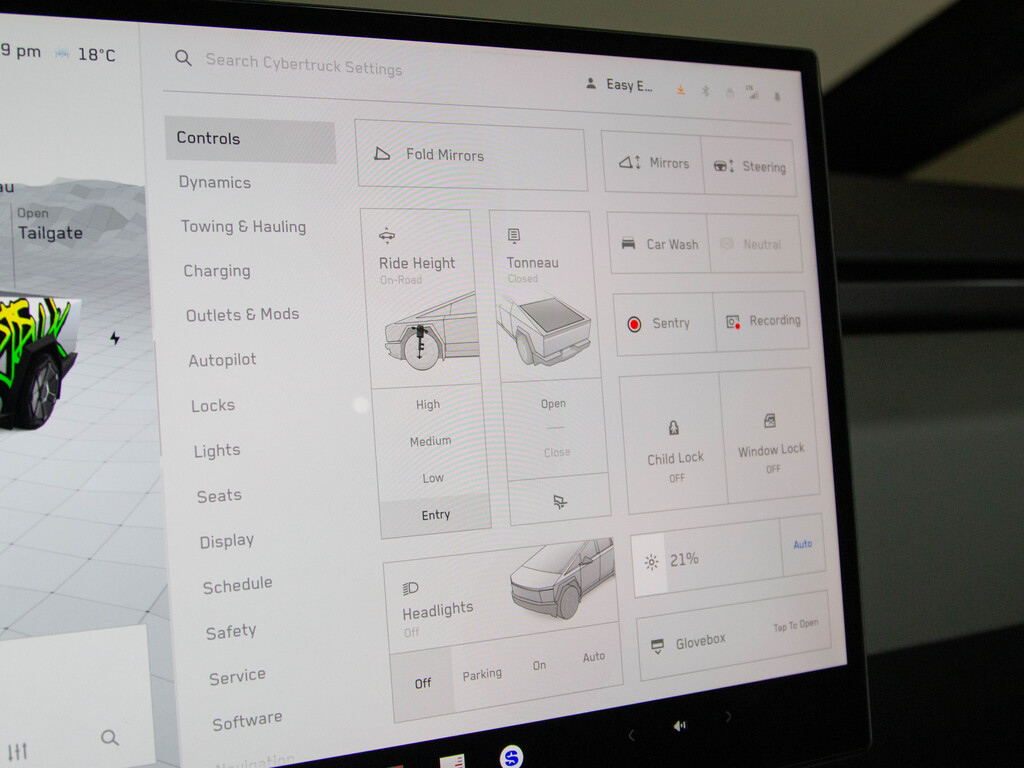This screenshot has width=1024, height=768.
Task: Set Ride Height to Low
Action: coord(432,478)
